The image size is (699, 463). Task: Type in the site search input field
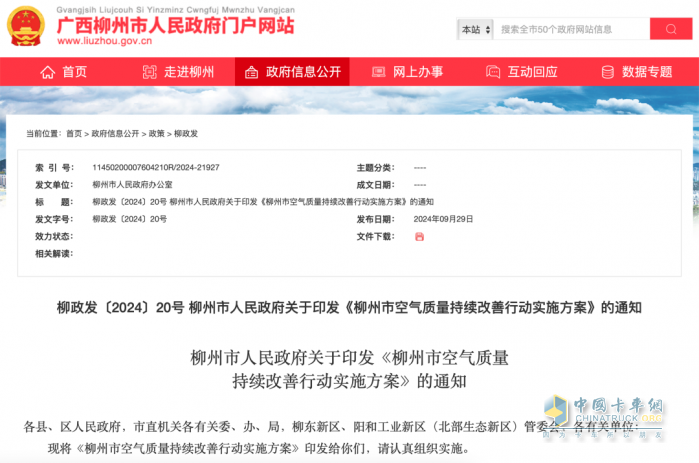pyautogui.click(x=568, y=30)
